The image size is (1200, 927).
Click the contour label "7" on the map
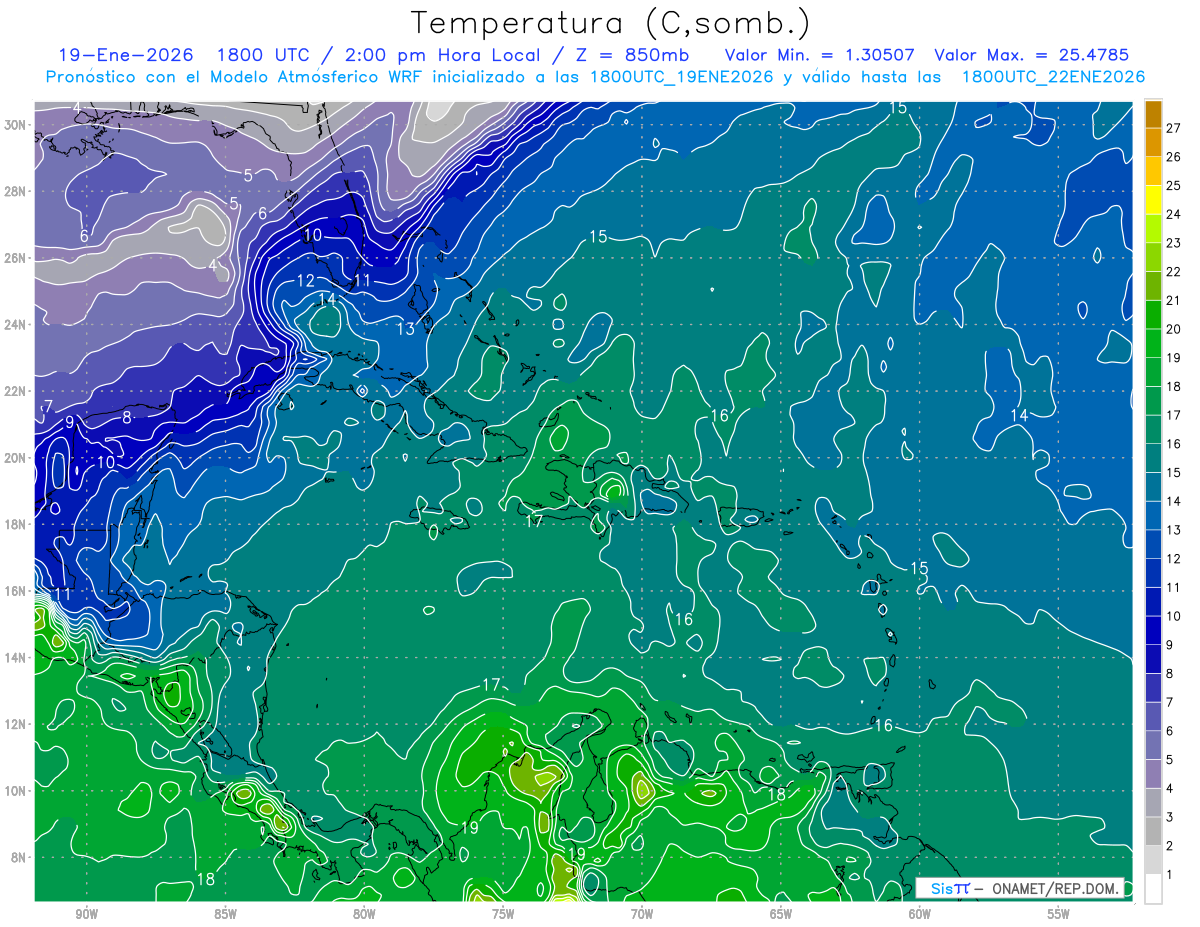point(47,406)
